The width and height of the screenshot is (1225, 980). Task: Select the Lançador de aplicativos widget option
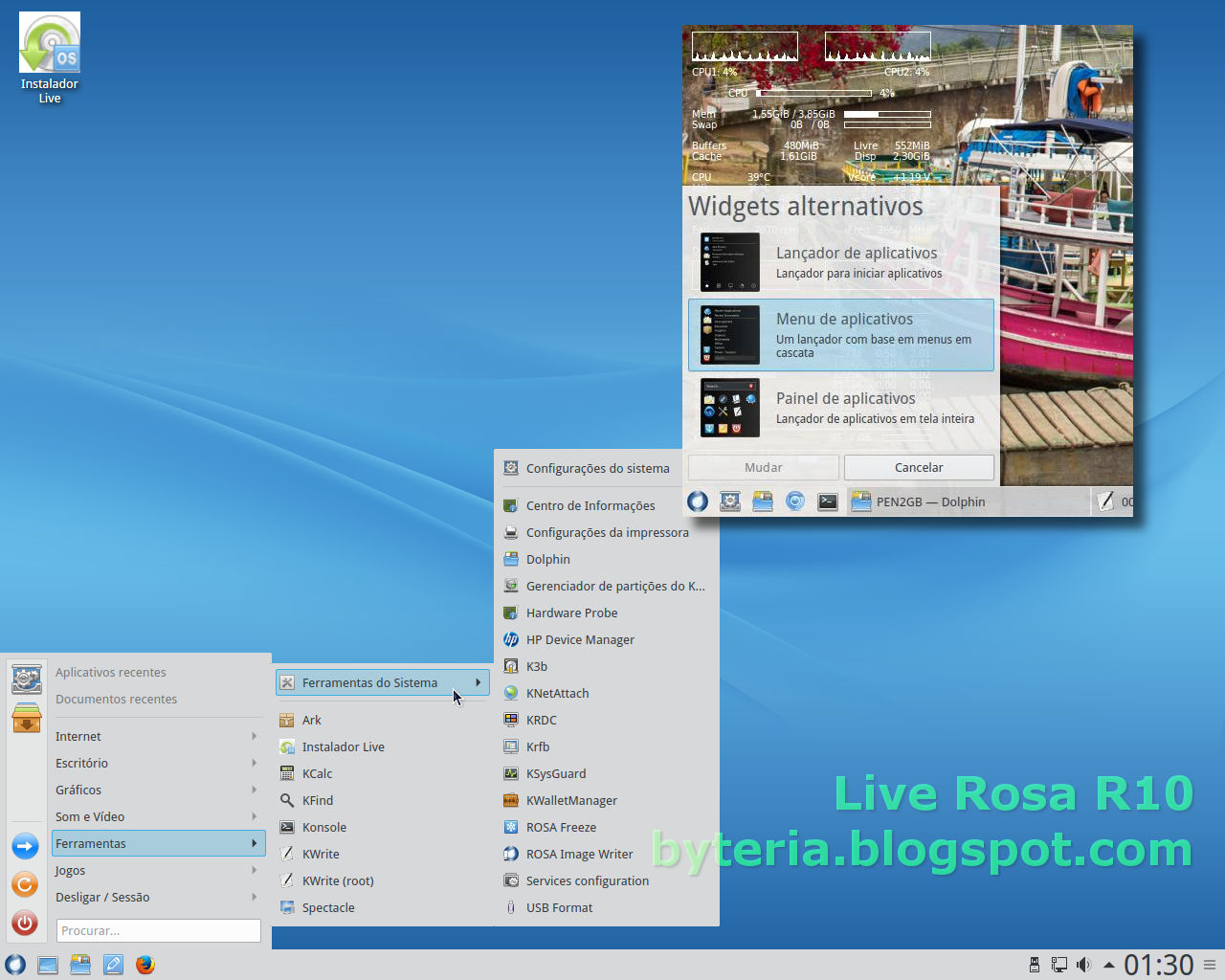841,261
